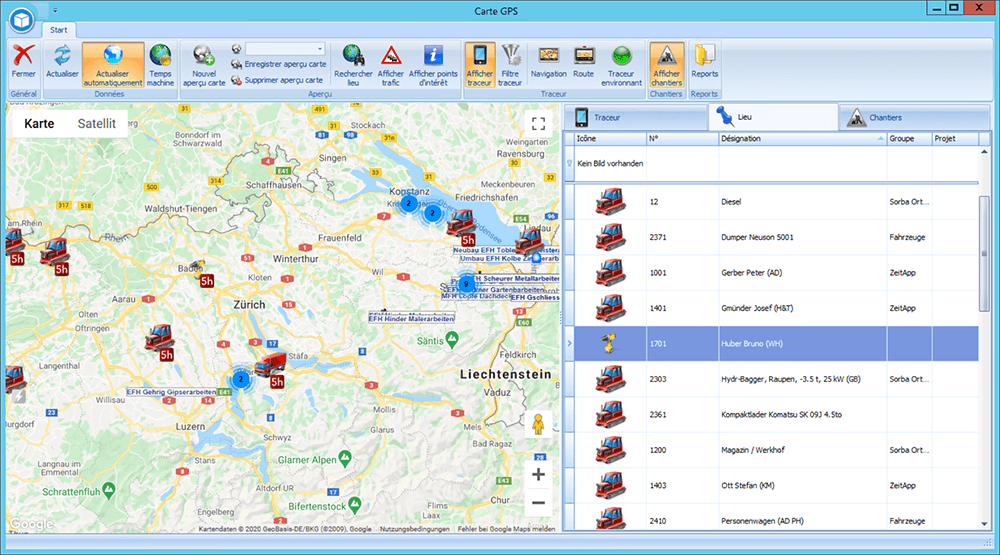Open the quick access toolbar dropdown
The image size is (1000, 555).
(x=55, y=10)
